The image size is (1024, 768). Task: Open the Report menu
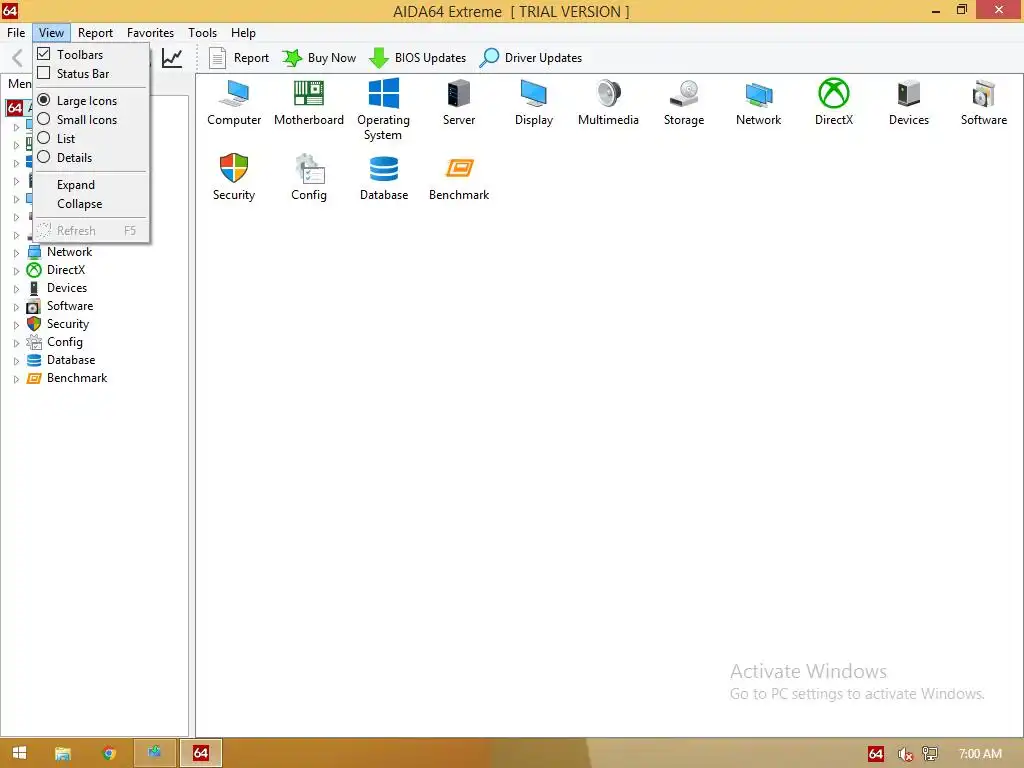(x=95, y=33)
